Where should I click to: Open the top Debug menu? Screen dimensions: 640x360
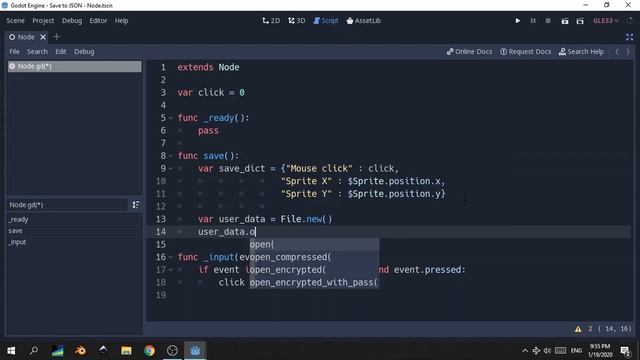click(72, 20)
